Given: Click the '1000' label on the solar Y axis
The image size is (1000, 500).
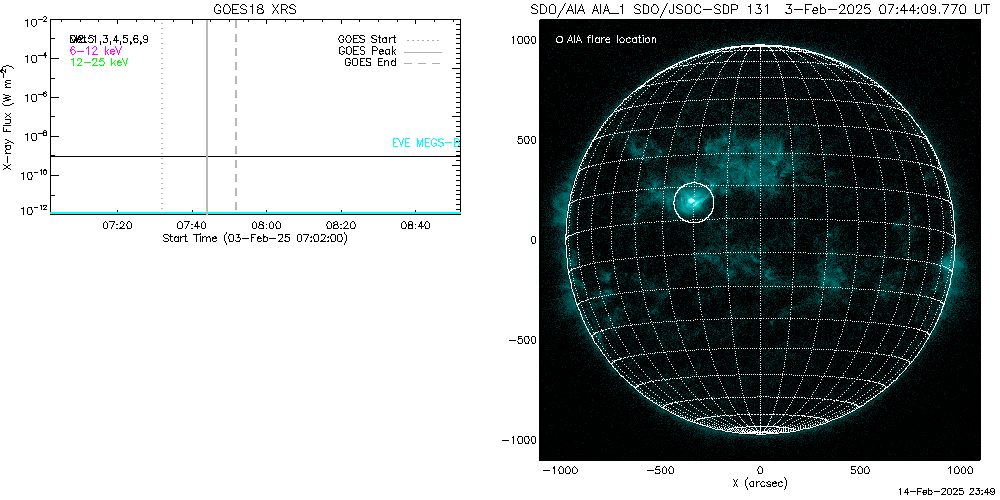Looking at the screenshot, I should click(x=524, y=40).
